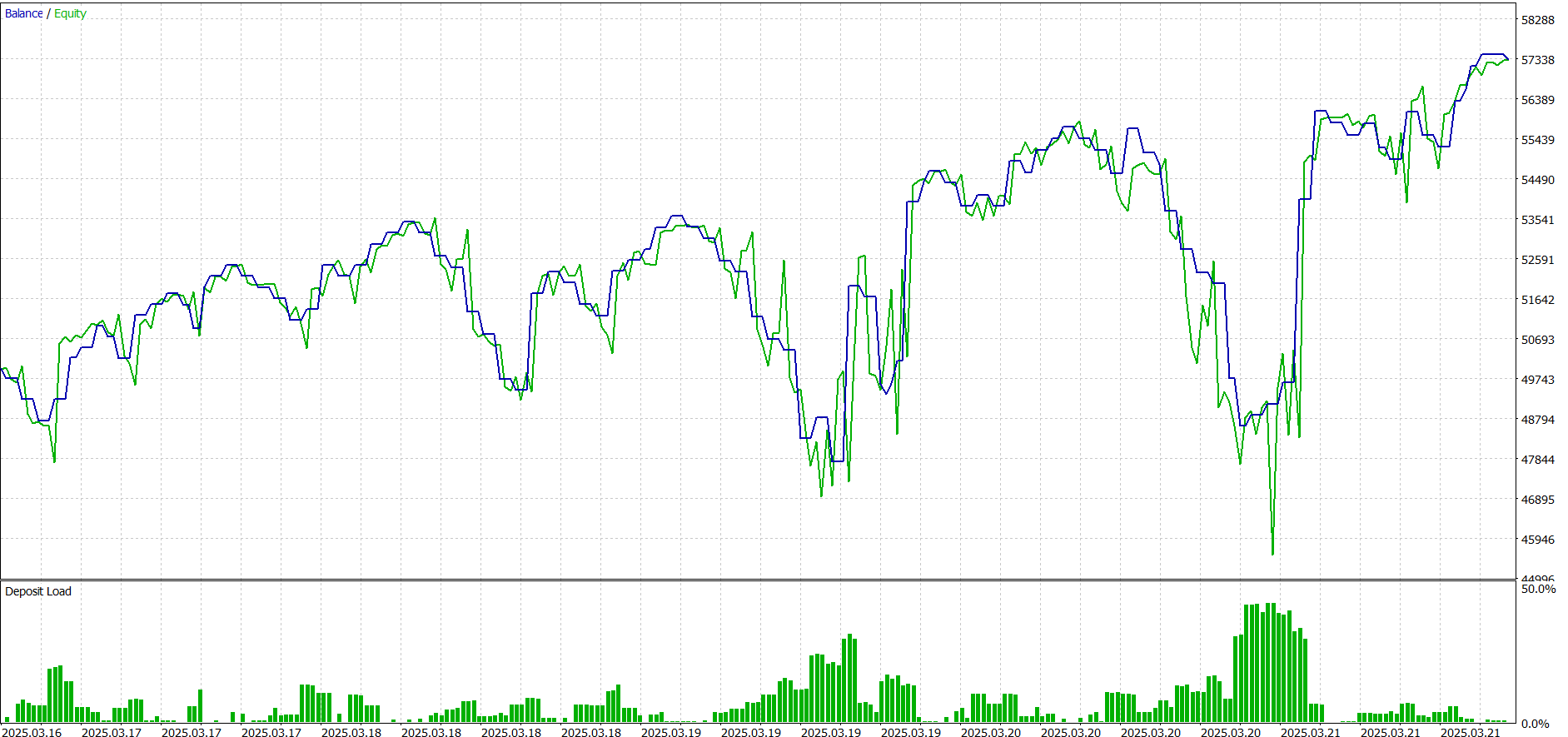Select the 2025.03.16 date label

click(x=32, y=733)
